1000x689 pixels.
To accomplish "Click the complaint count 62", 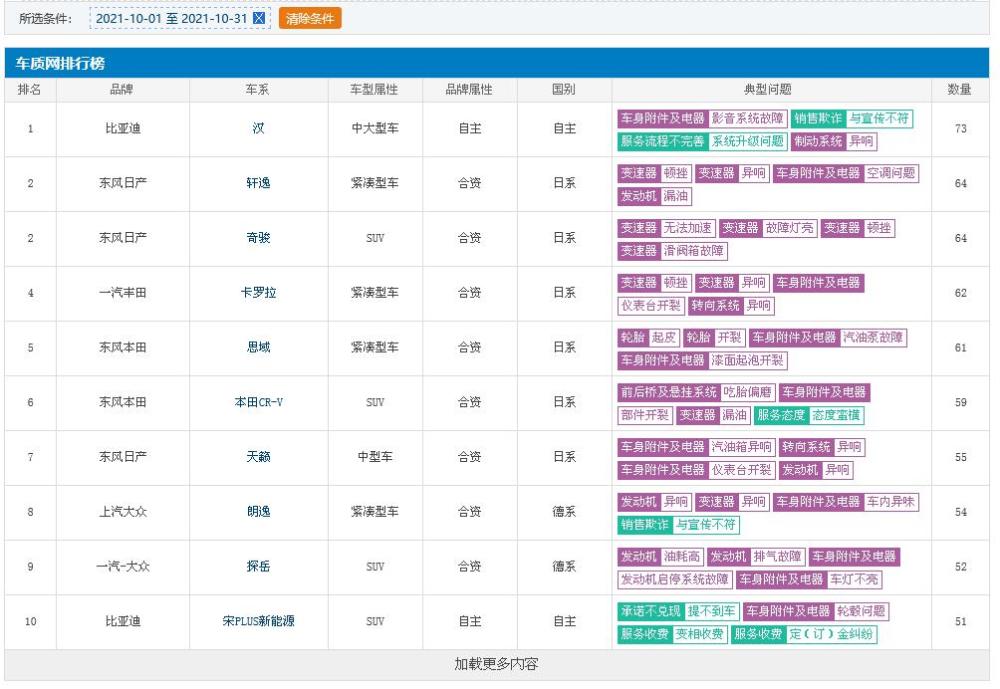I will (960, 293).
